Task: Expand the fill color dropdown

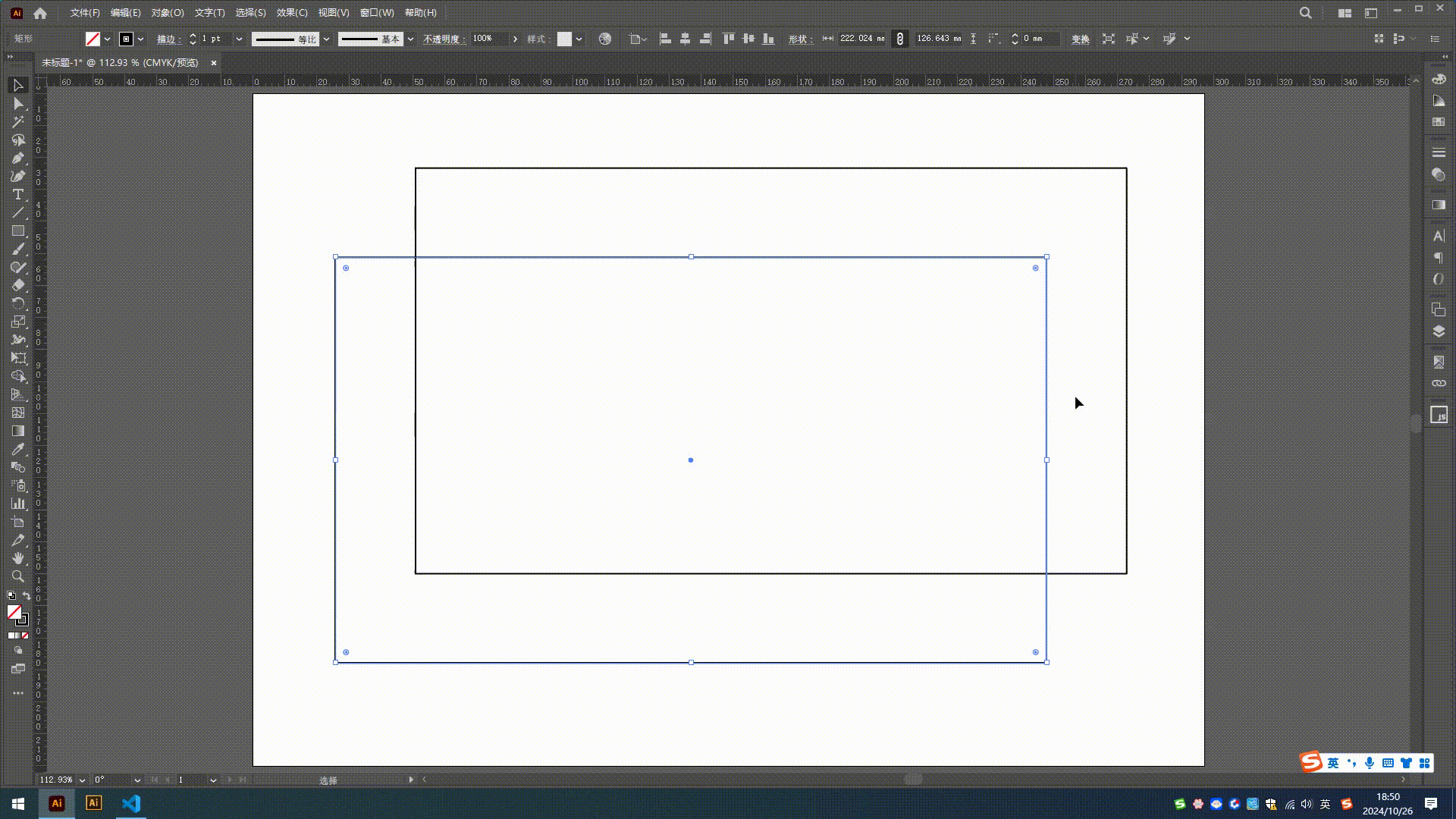Action: click(107, 39)
